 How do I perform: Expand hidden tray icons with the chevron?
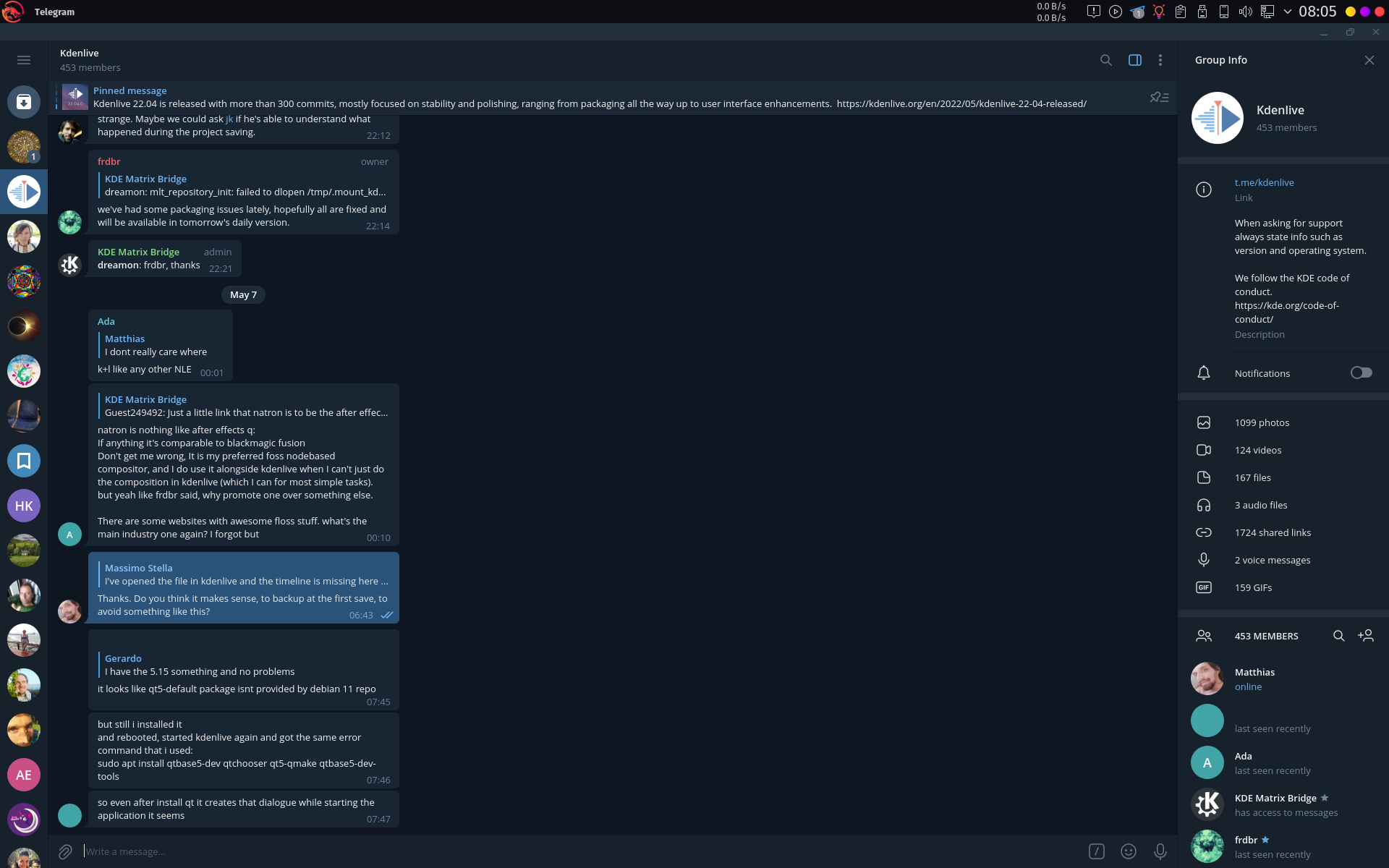[1288, 12]
